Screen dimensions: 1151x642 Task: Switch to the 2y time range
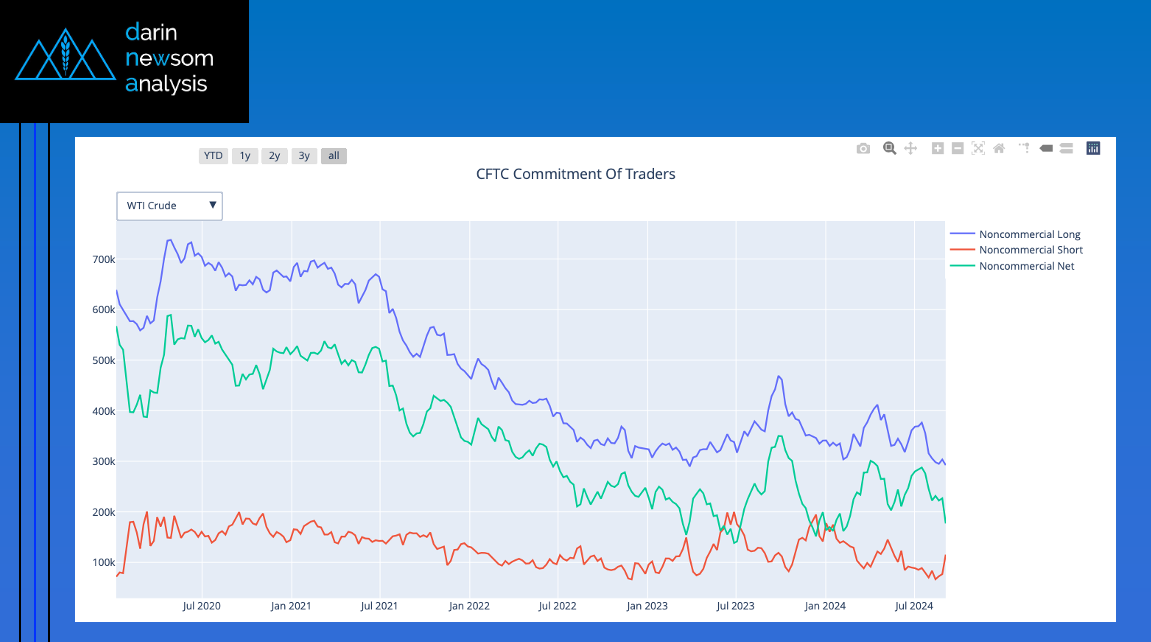tap(274, 156)
